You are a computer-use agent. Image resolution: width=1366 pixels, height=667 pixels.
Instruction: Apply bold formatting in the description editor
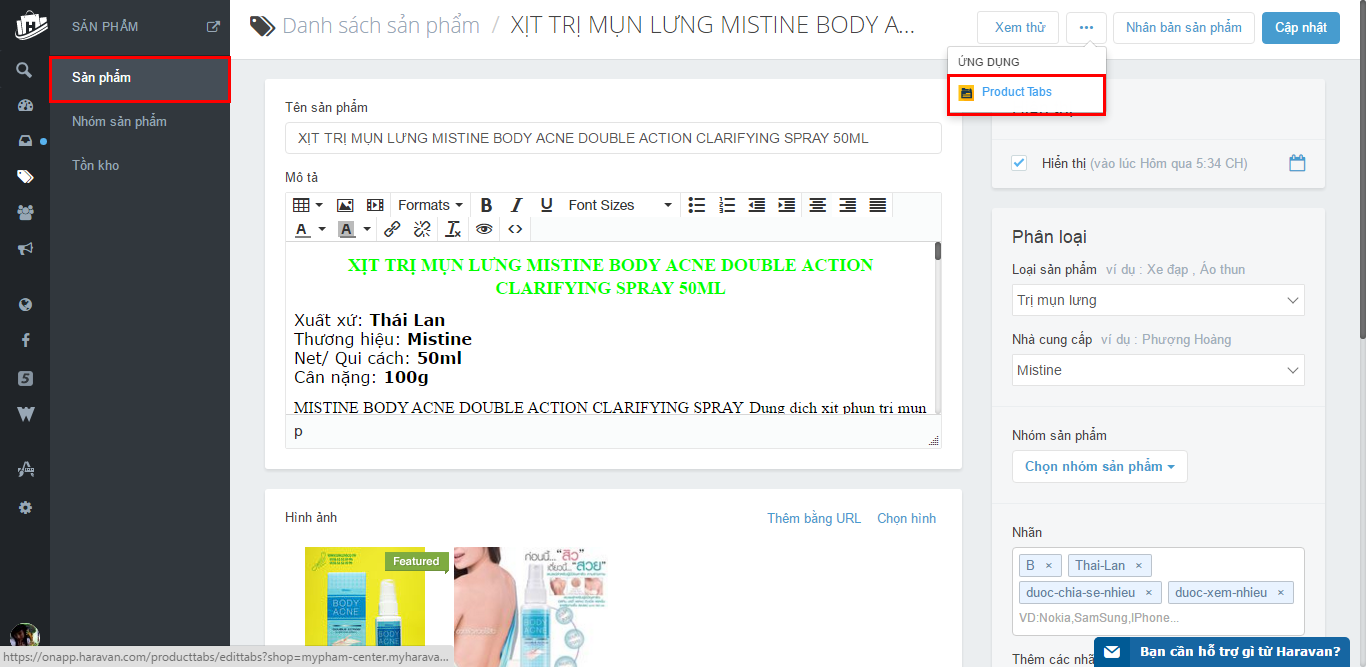[486, 205]
